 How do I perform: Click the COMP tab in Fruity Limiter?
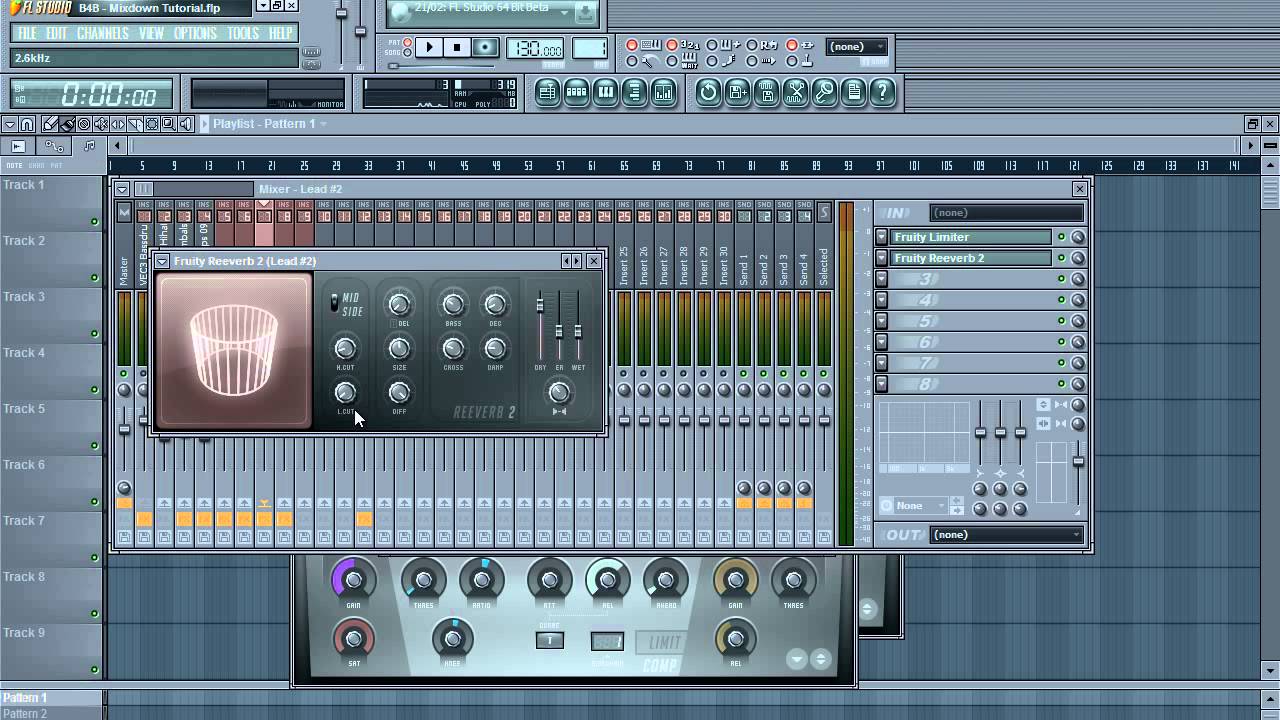pos(660,665)
